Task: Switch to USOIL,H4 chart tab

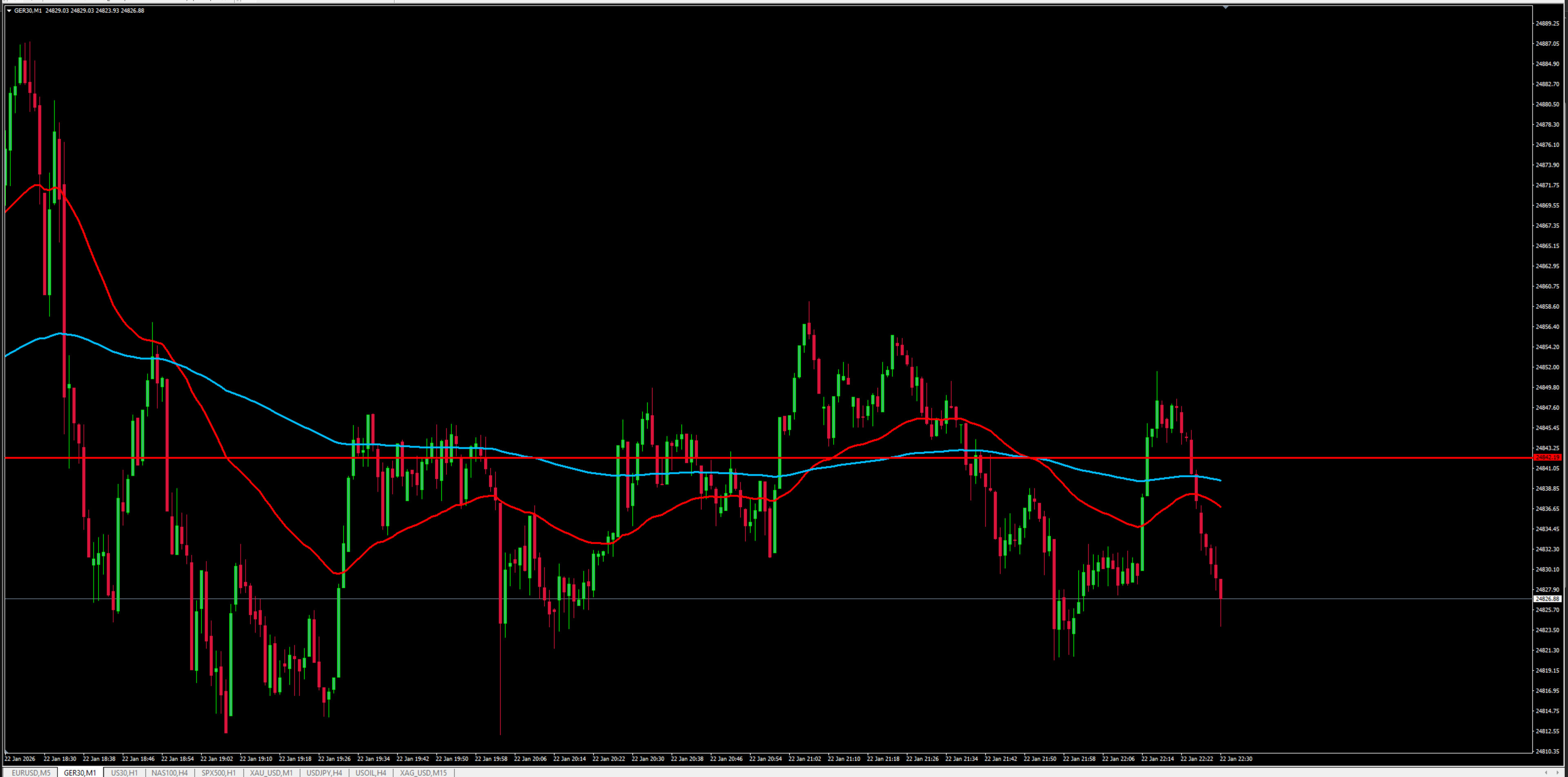Action: click(371, 773)
